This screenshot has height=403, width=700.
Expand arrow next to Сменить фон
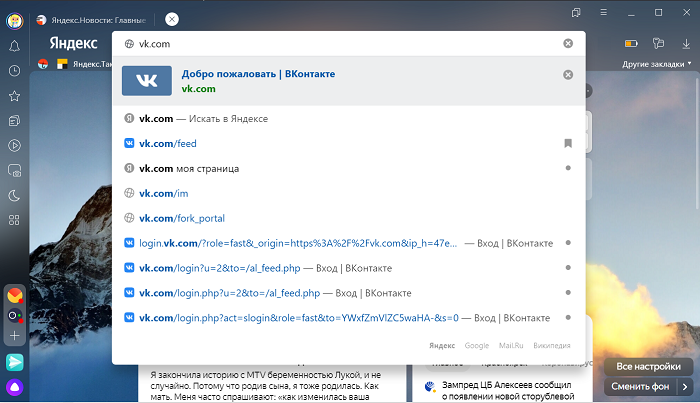(685, 386)
